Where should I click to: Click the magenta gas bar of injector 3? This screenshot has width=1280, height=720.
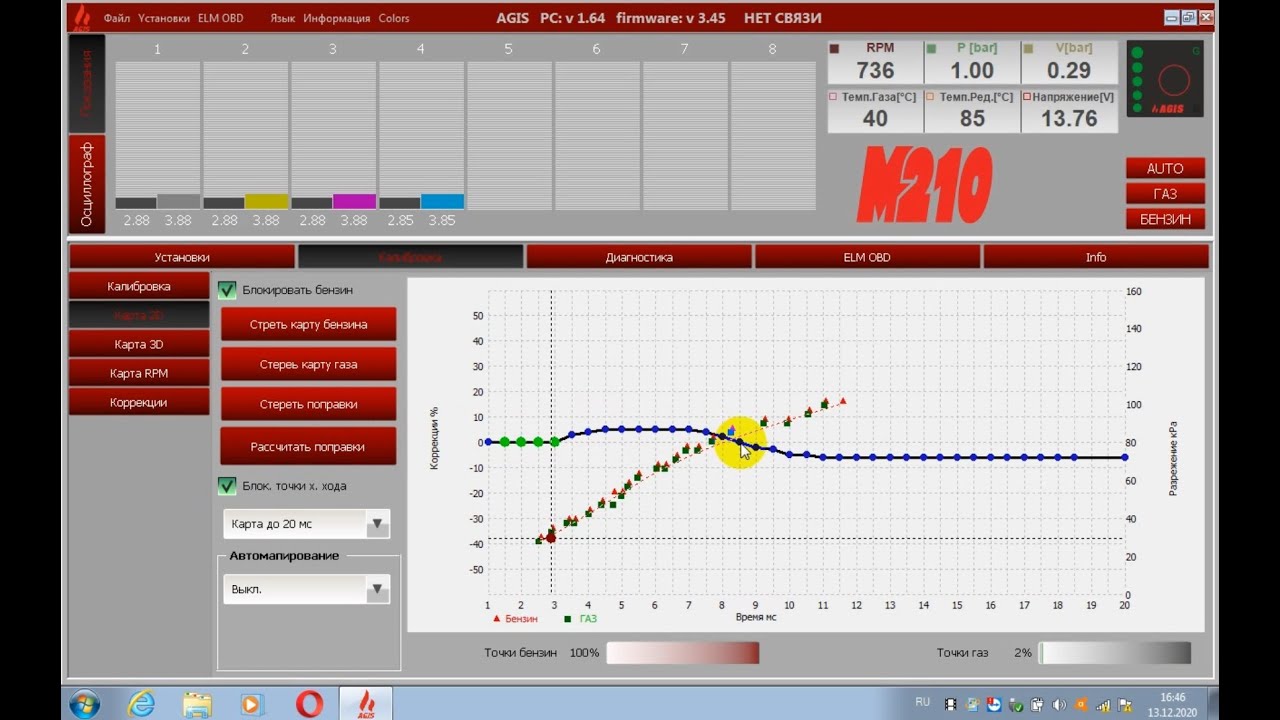[355, 201]
